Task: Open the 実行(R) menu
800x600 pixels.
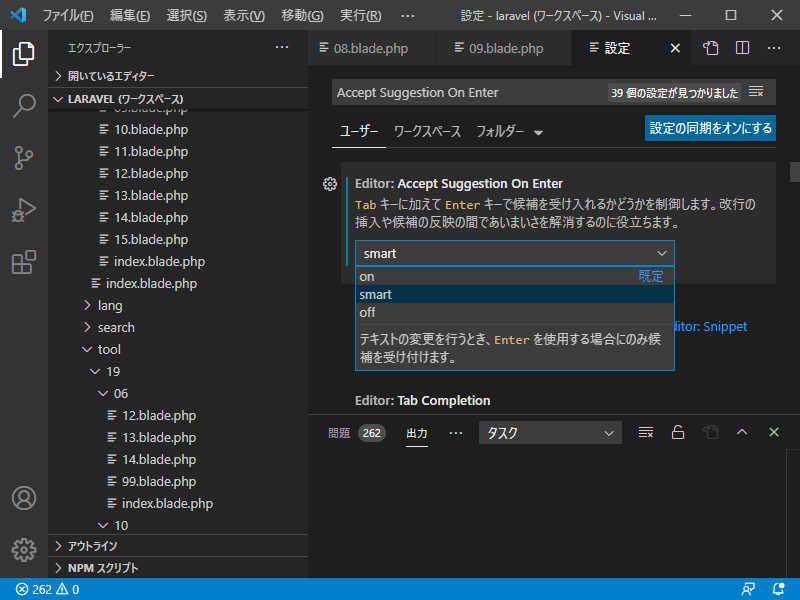Action: pos(360,16)
